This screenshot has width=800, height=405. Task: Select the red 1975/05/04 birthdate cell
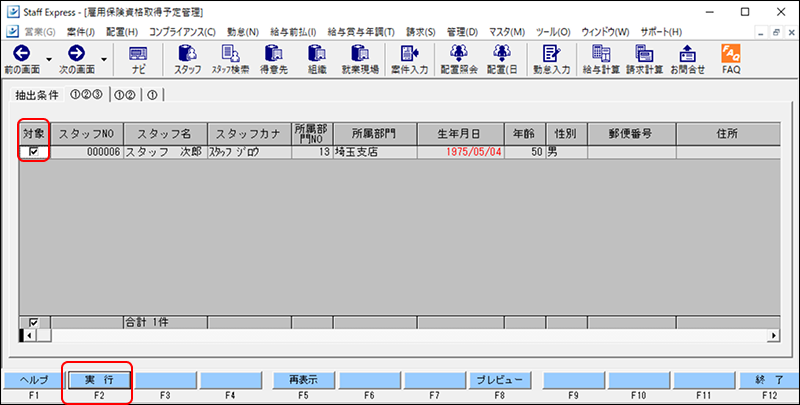click(x=460, y=152)
